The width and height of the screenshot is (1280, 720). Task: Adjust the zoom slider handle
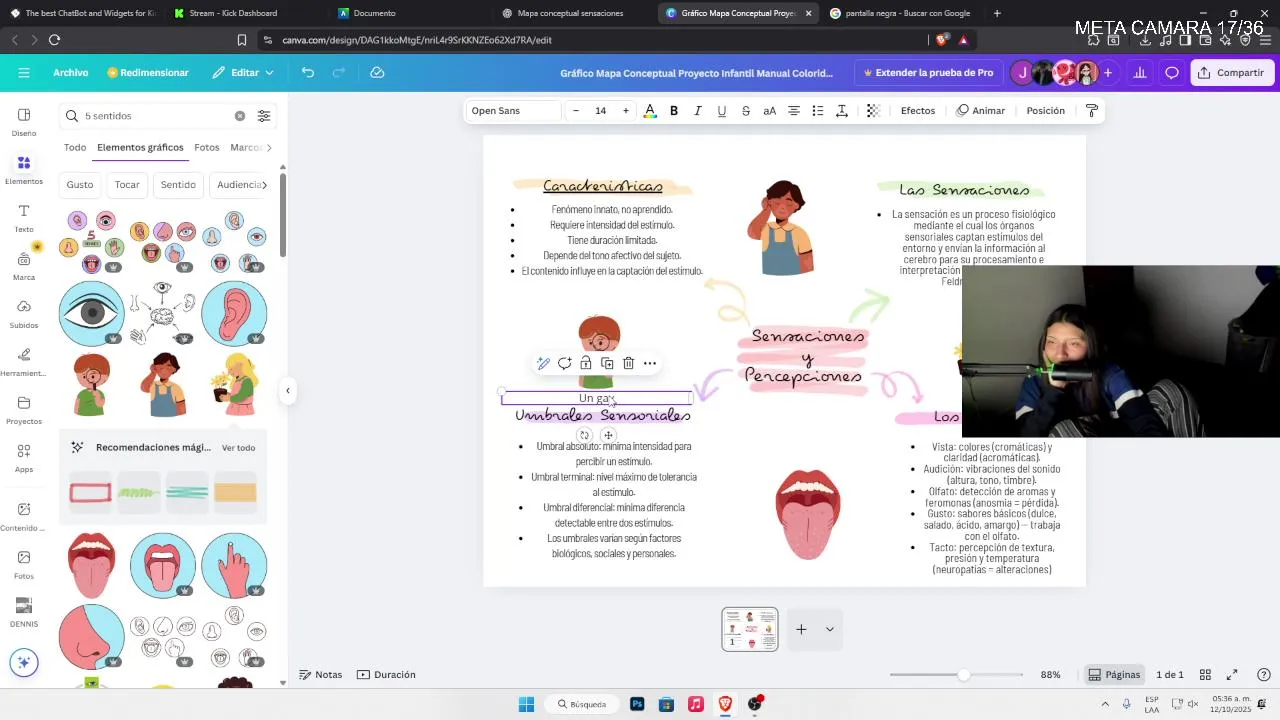pyautogui.click(x=963, y=675)
